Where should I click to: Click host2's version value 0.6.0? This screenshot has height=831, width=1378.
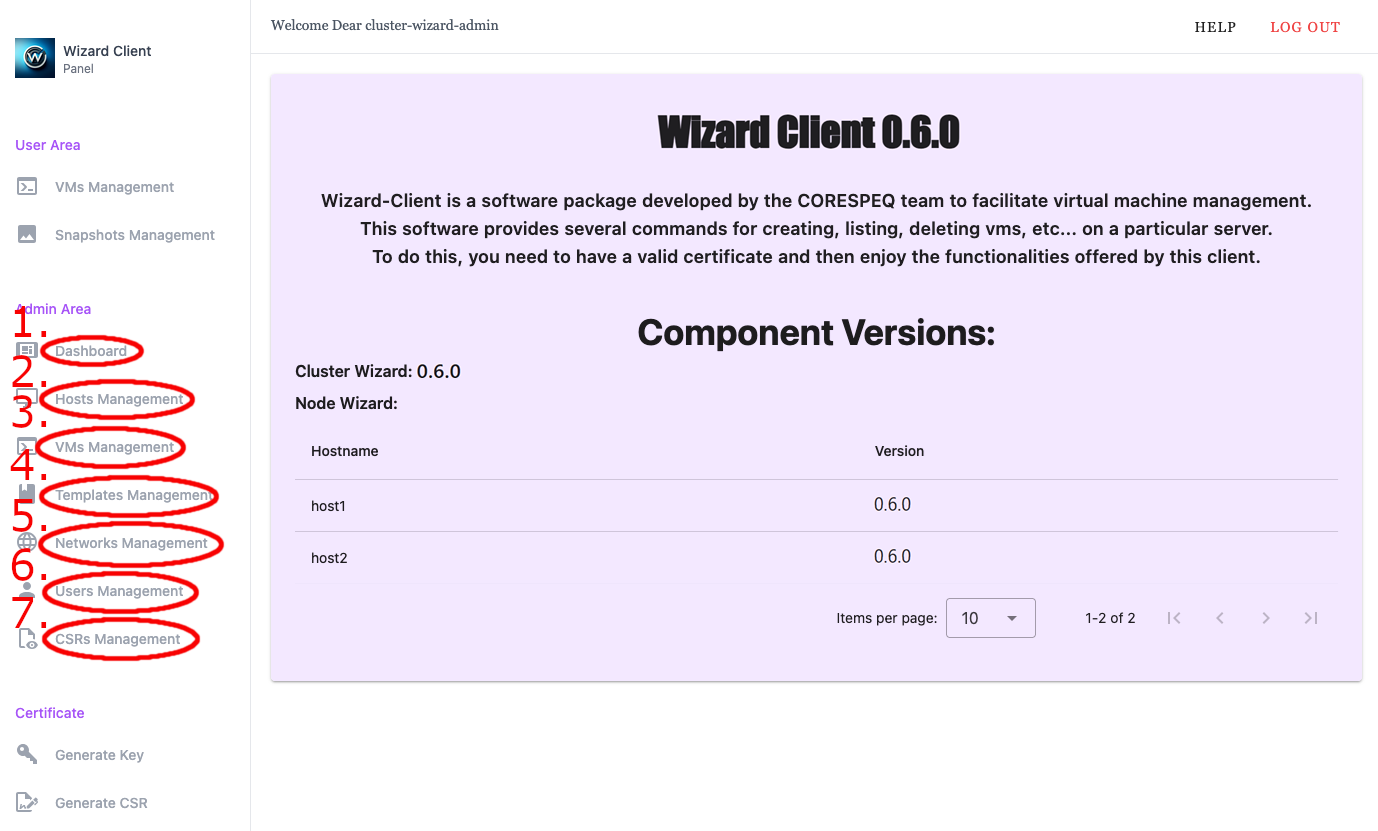[892, 557]
